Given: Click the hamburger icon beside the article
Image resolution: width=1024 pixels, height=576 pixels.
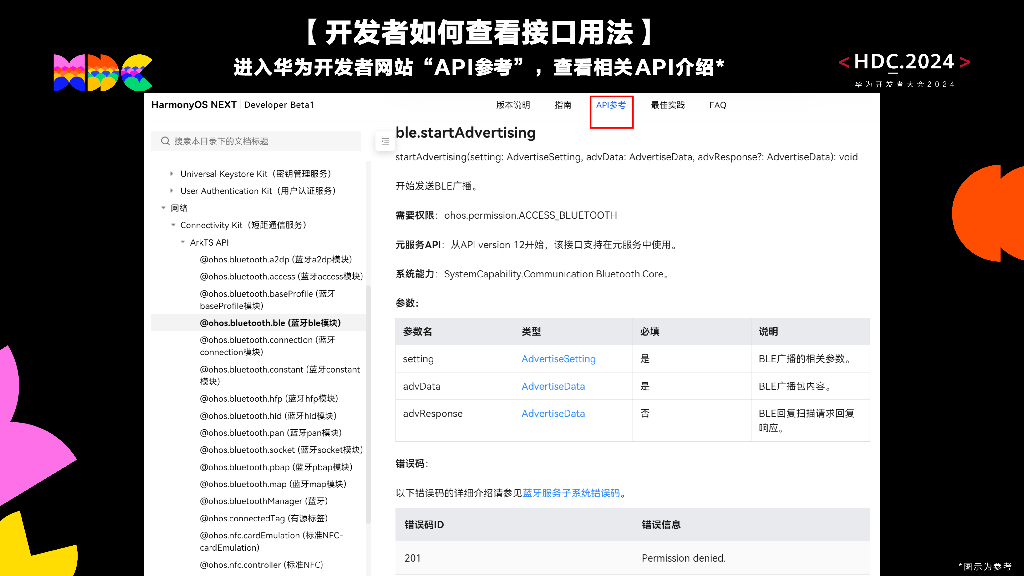Looking at the screenshot, I should pos(385,141).
